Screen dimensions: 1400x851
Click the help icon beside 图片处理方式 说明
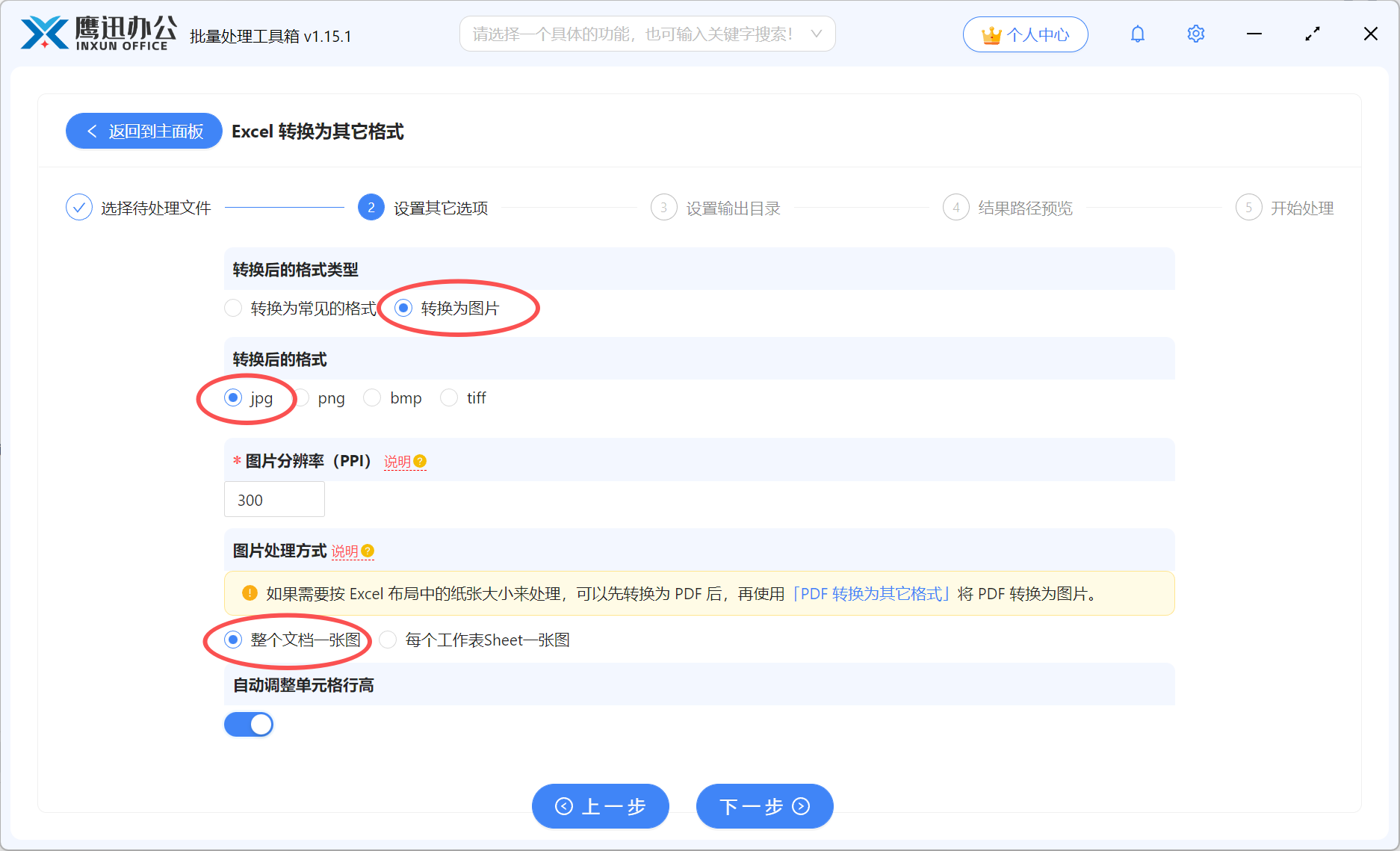pyautogui.click(x=368, y=551)
